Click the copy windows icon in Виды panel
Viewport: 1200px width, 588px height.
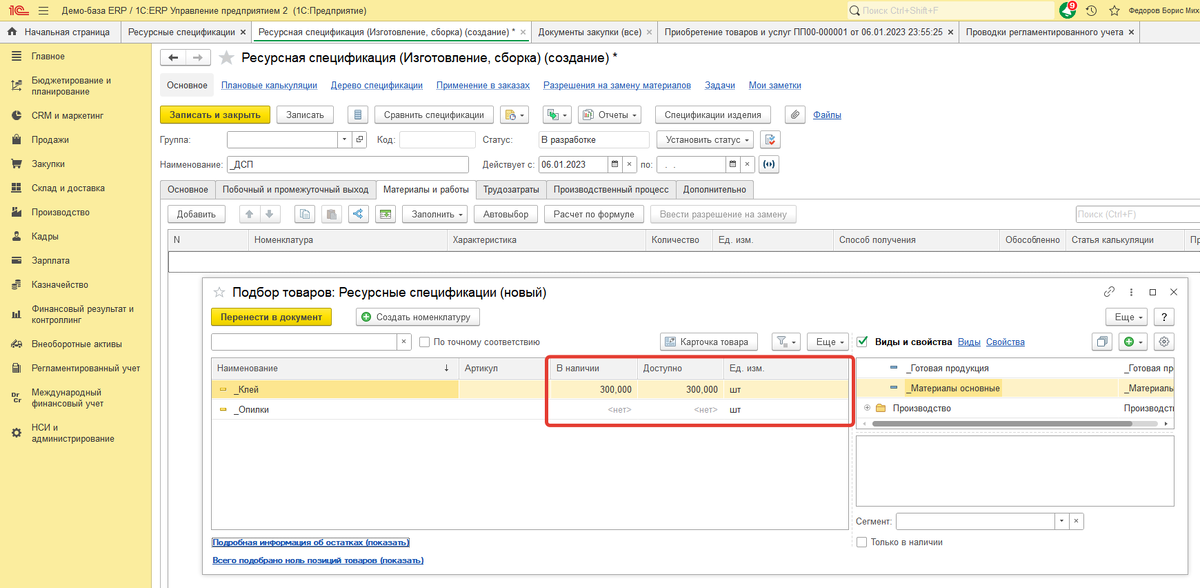pos(1102,342)
